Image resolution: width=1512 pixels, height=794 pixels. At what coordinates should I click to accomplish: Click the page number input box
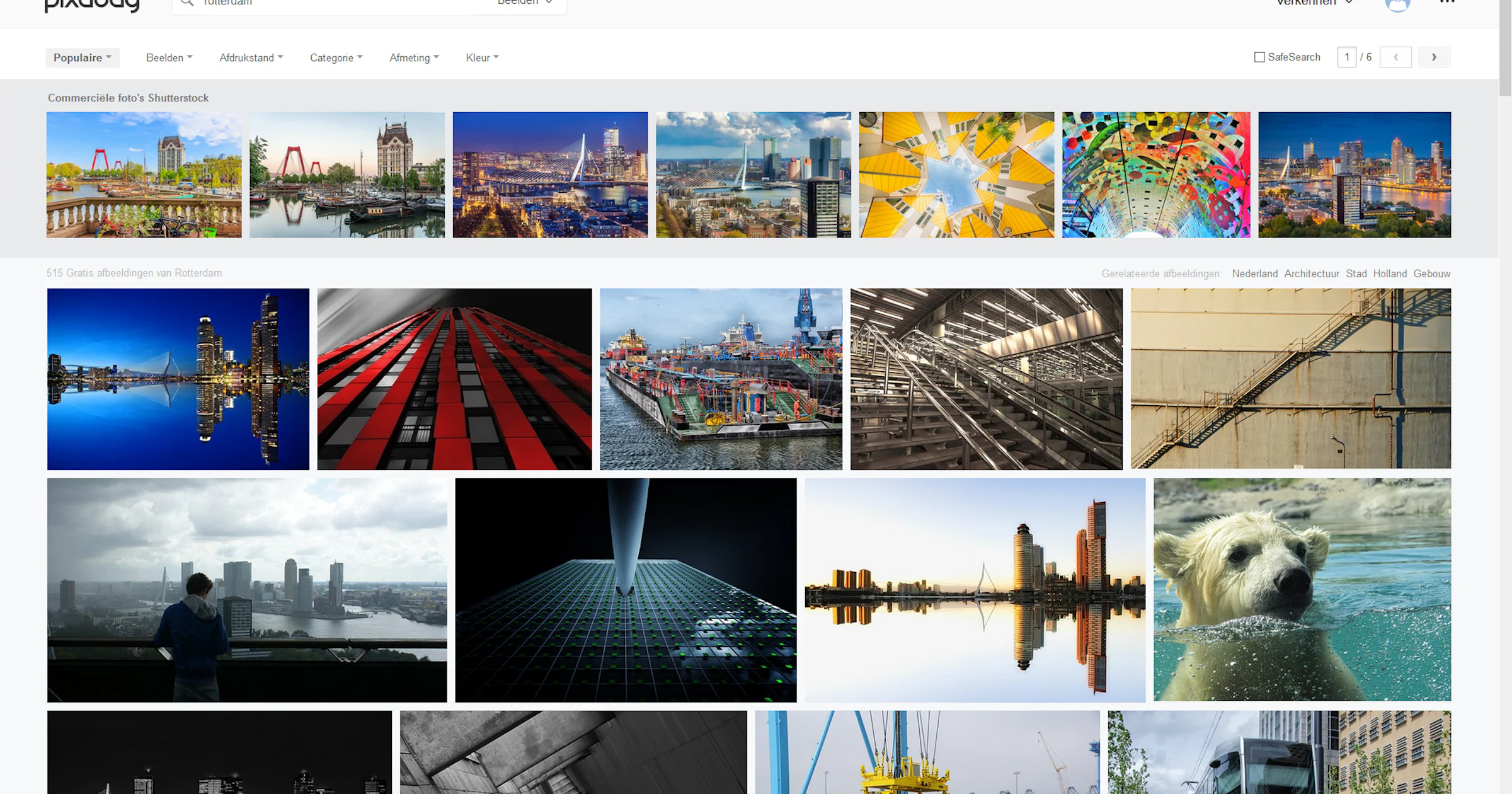1347,57
